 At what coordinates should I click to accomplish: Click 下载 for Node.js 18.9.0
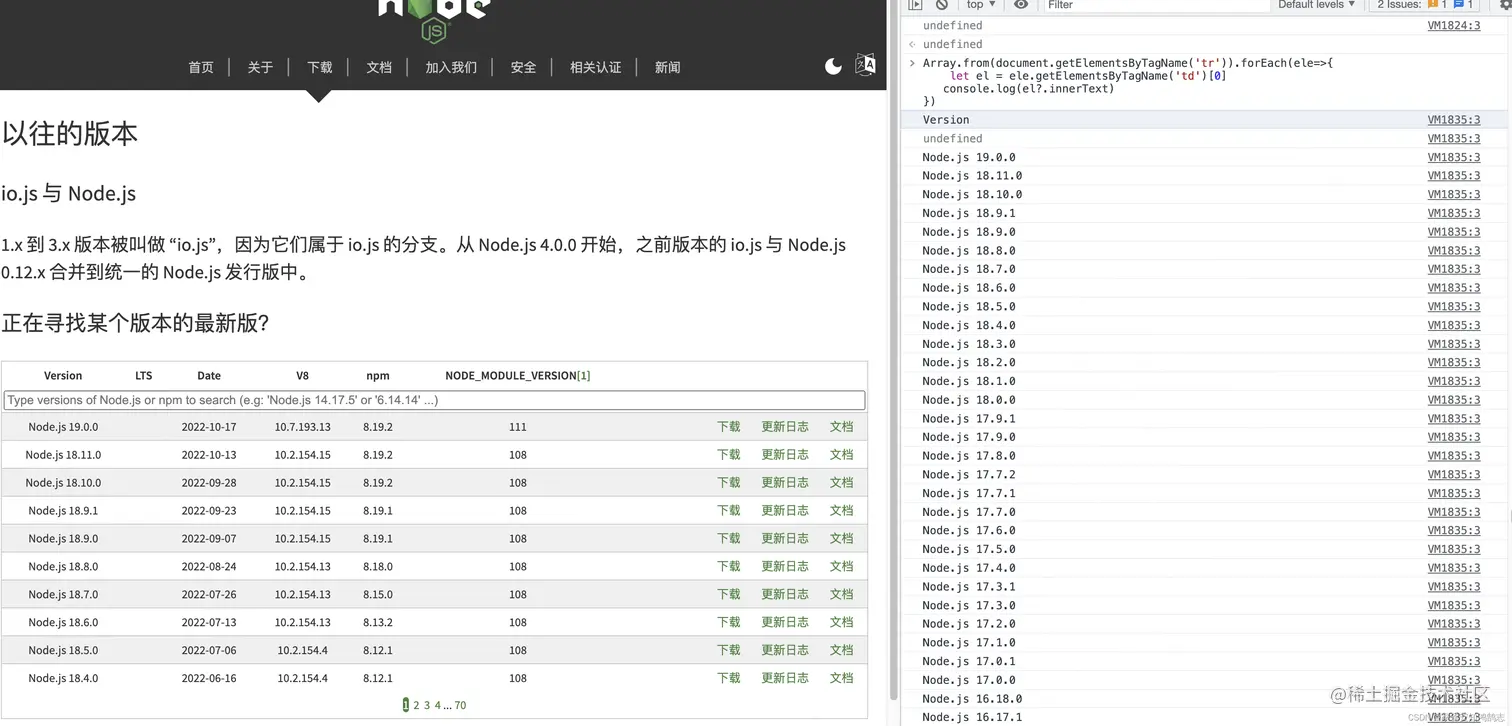point(729,539)
